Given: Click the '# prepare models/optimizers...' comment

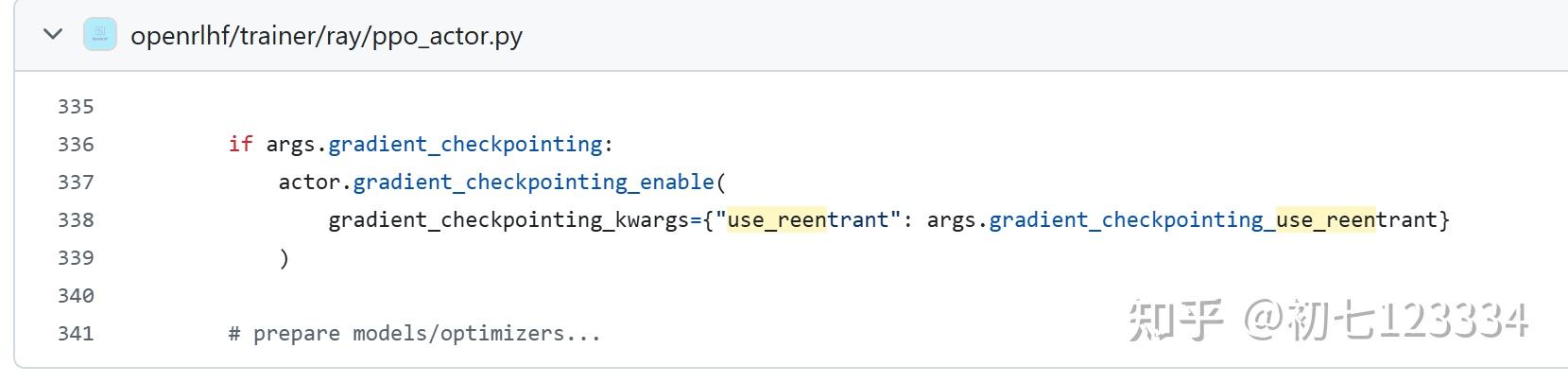Looking at the screenshot, I should [x=414, y=334].
